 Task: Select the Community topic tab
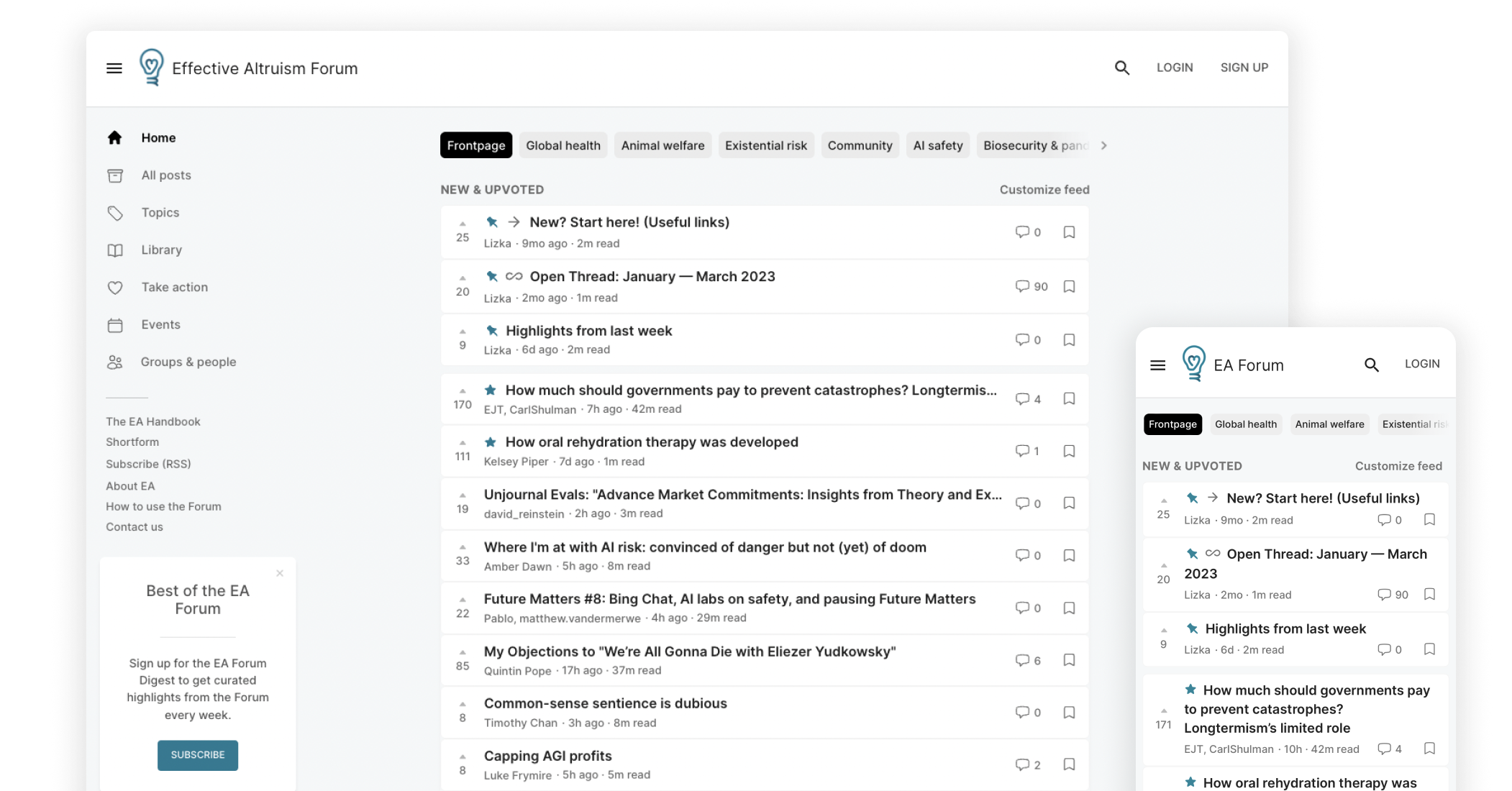coord(860,145)
